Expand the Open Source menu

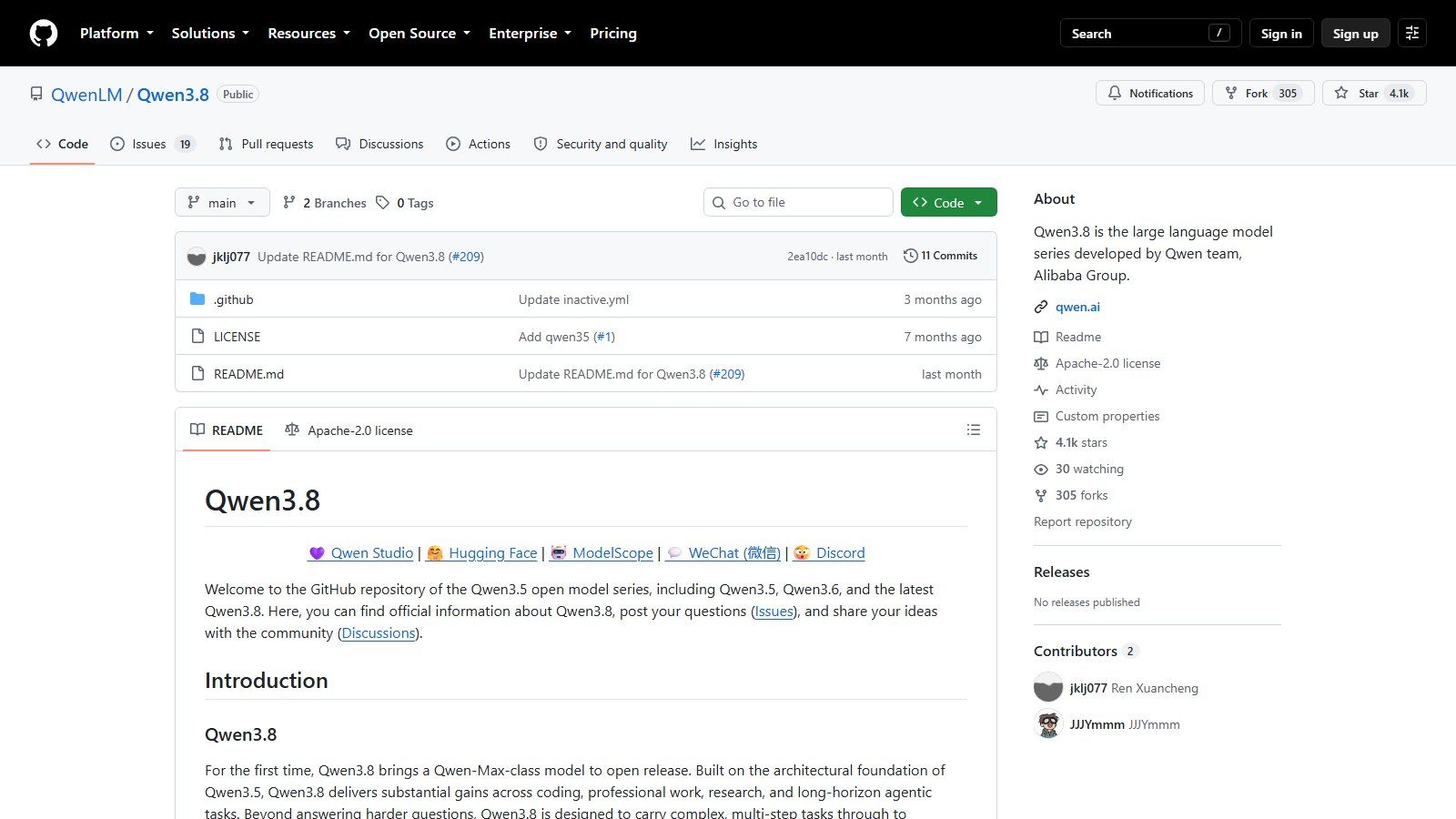tap(420, 34)
